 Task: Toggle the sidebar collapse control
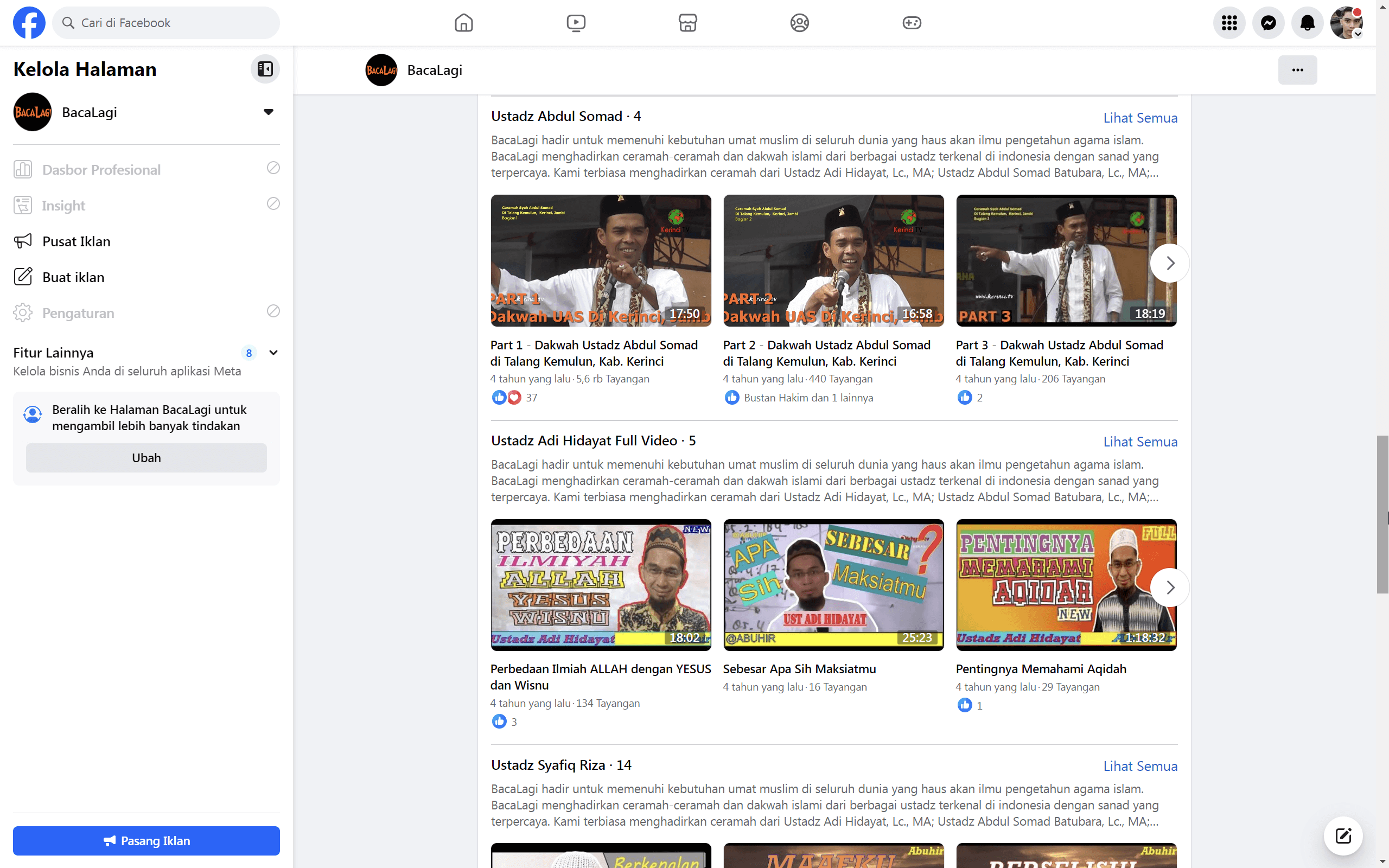265,69
